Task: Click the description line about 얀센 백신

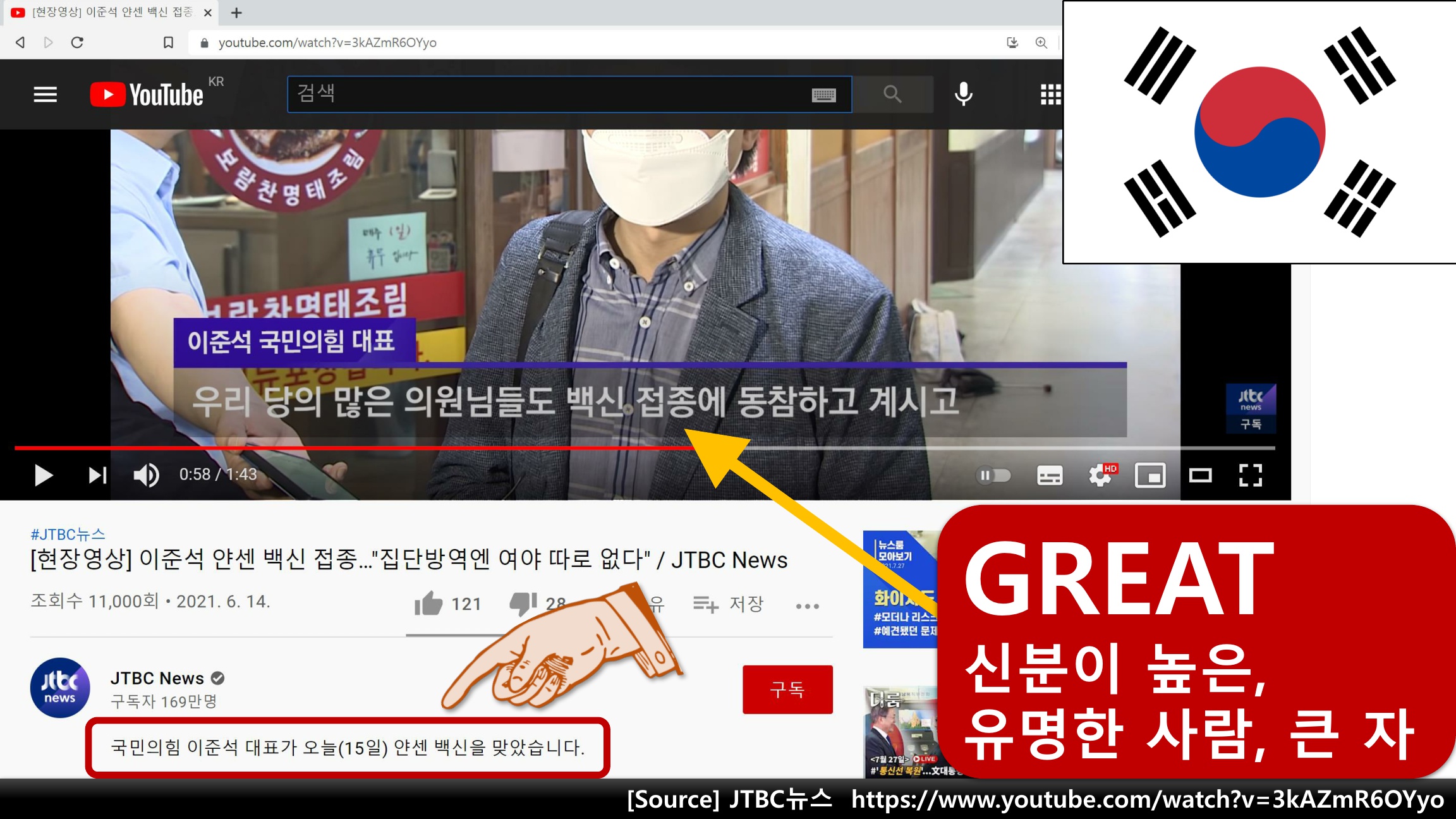Action: [x=348, y=748]
